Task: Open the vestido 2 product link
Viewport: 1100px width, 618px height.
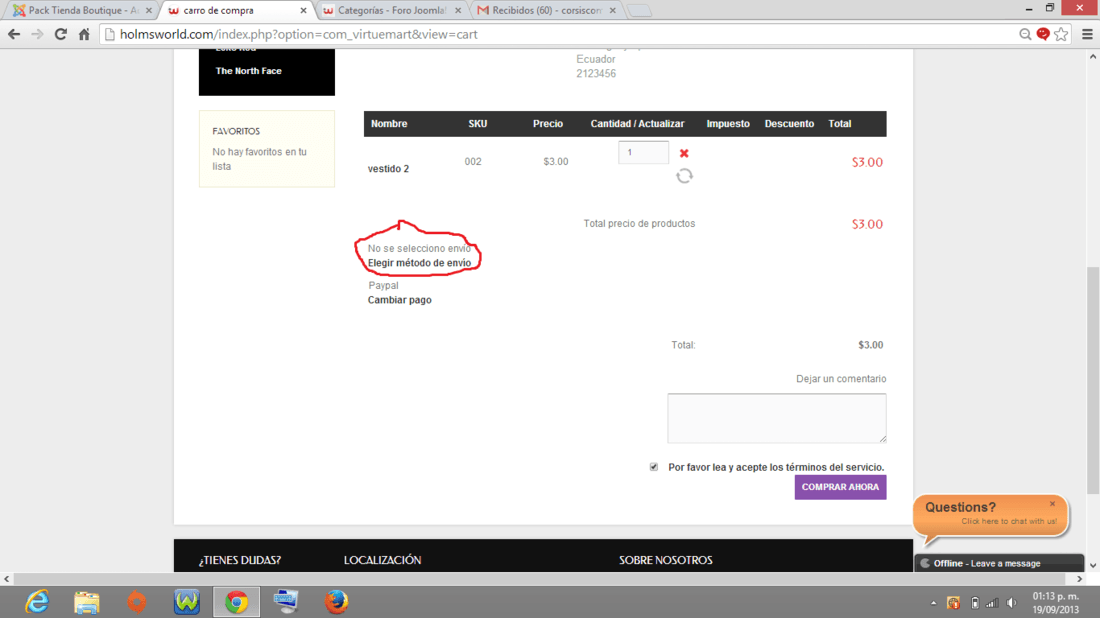Action: (389, 168)
